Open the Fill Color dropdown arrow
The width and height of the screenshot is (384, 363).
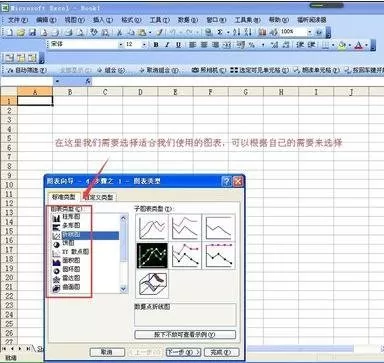pyautogui.click(x=349, y=45)
